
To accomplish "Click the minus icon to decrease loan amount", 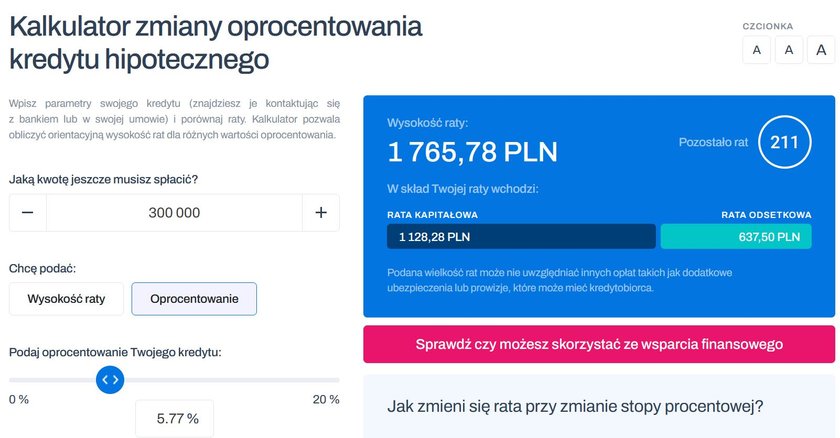I will coord(27,213).
